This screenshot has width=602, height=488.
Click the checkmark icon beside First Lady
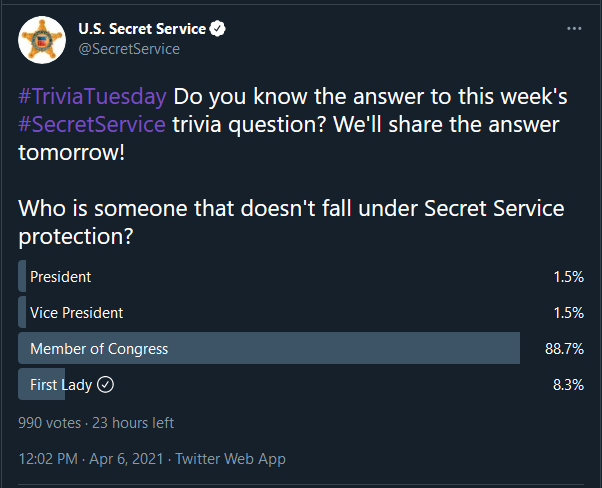click(x=105, y=384)
